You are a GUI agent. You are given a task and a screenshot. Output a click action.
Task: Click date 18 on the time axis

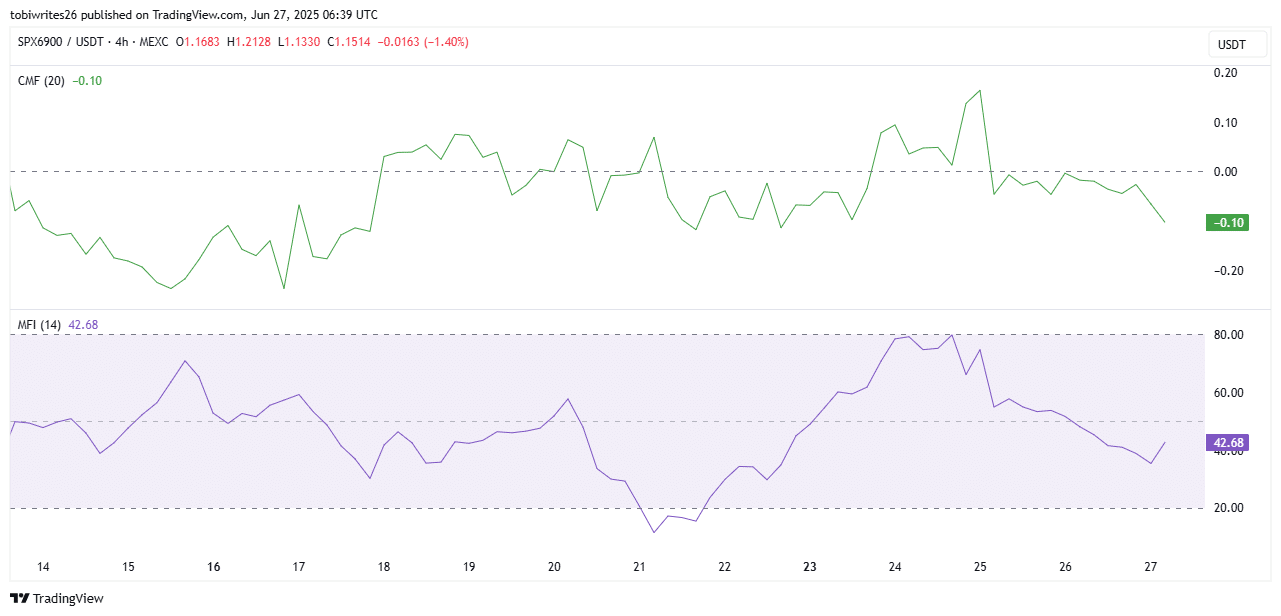pos(384,567)
